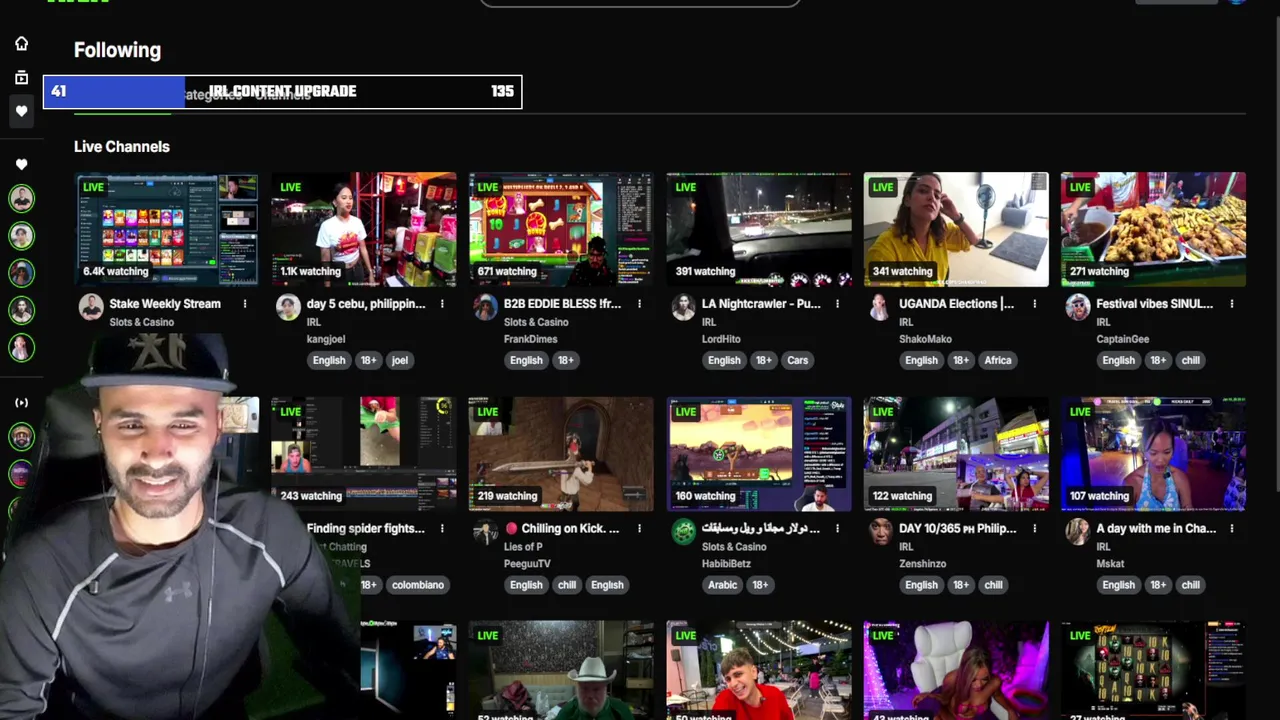Open kebab menu for day 5 cebu stream
Viewport: 1280px width, 720px height.
pyautogui.click(x=442, y=304)
